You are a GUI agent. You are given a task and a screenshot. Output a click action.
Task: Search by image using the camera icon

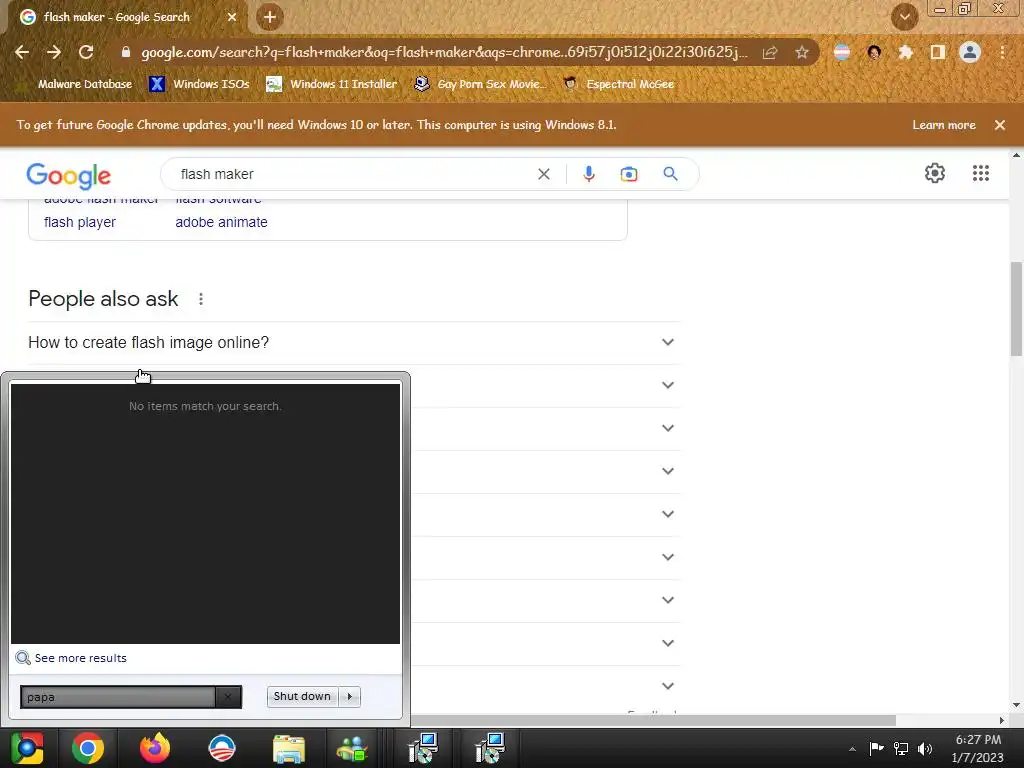click(x=629, y=174)
